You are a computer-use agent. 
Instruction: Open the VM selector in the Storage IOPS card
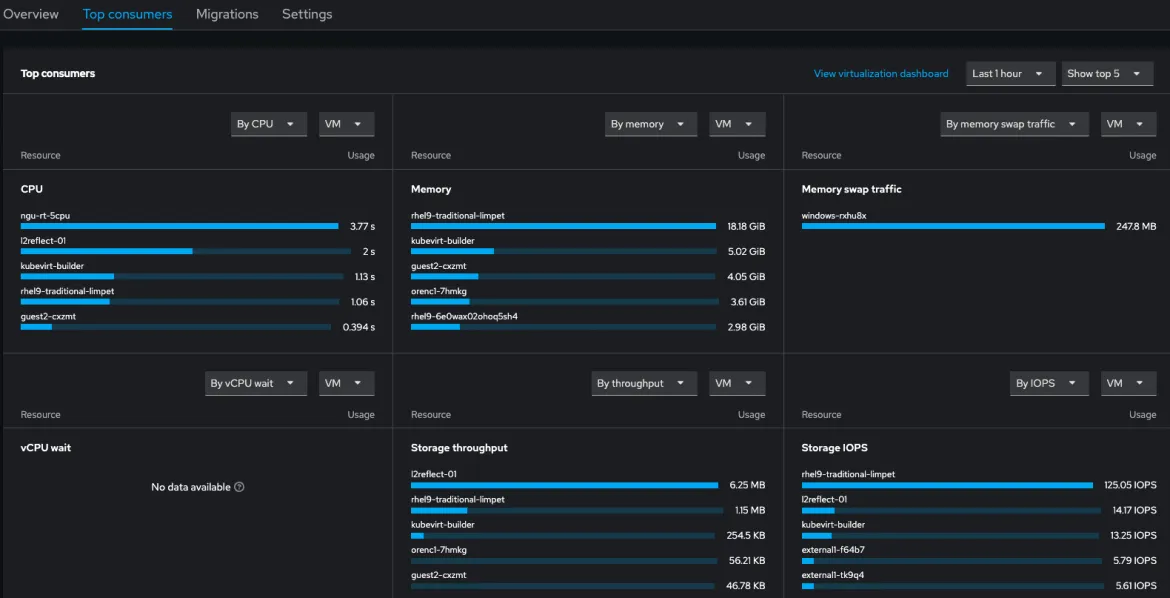click(x=1128, y=383)
